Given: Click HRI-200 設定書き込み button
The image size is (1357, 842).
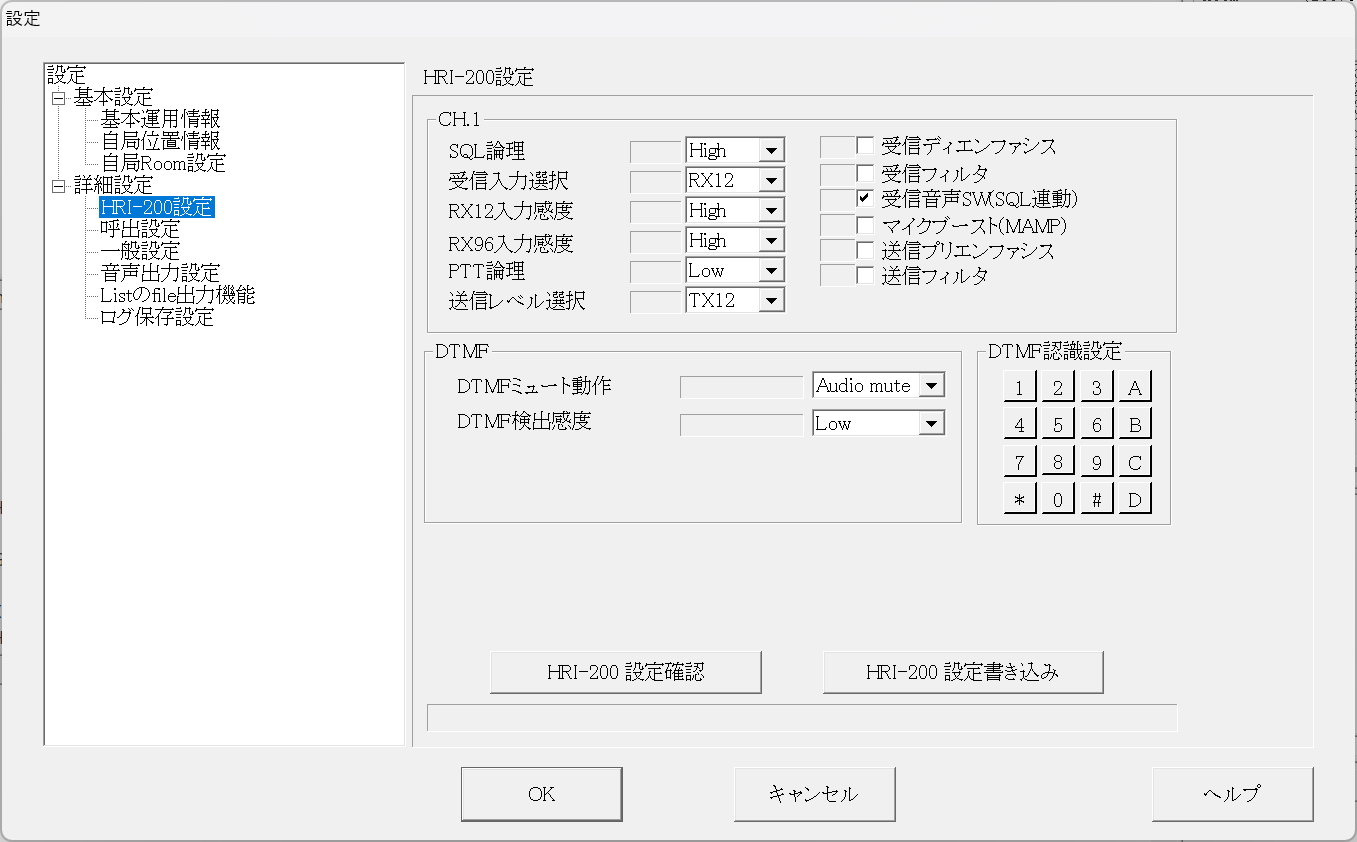Looking at the screenshot, I should [x=963, y=672].
